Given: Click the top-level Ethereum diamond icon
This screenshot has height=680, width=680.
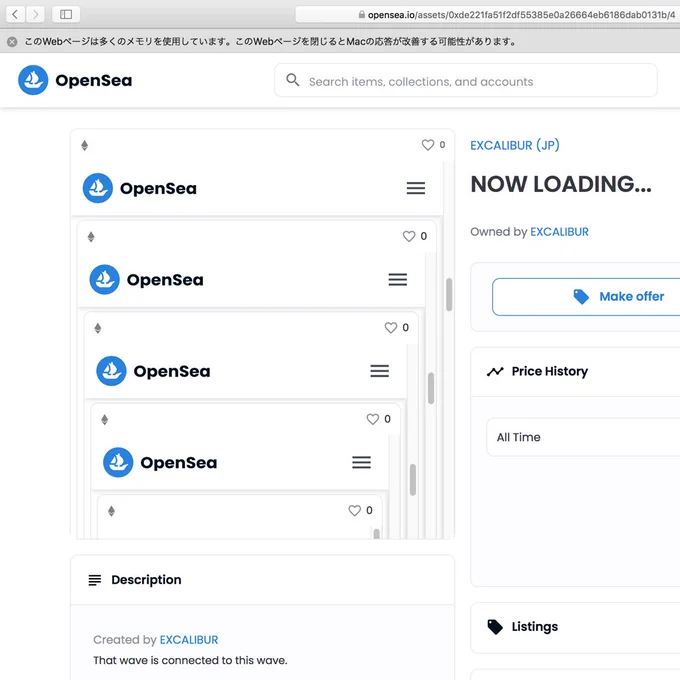Looking at the screenshot, I should click(85, 145).
